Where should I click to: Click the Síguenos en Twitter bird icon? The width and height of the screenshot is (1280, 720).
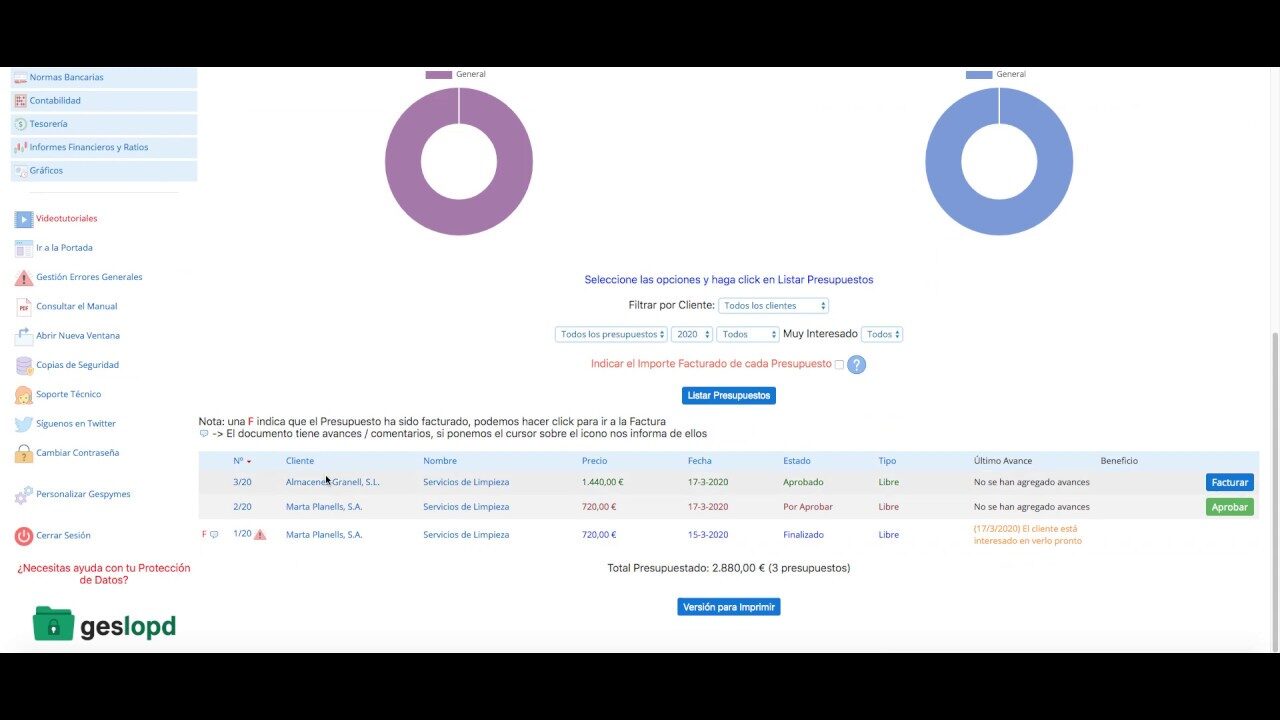pyautogui.click(x=24, y=424)
